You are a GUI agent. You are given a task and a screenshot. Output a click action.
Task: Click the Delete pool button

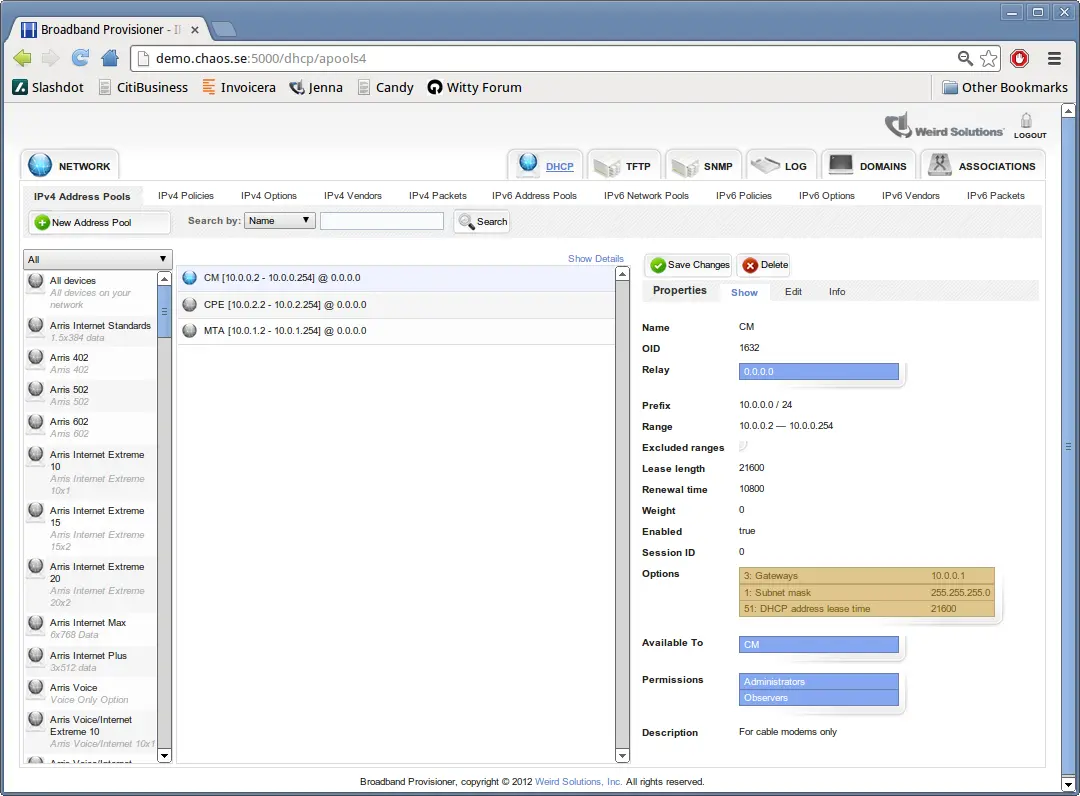(764, 265)
